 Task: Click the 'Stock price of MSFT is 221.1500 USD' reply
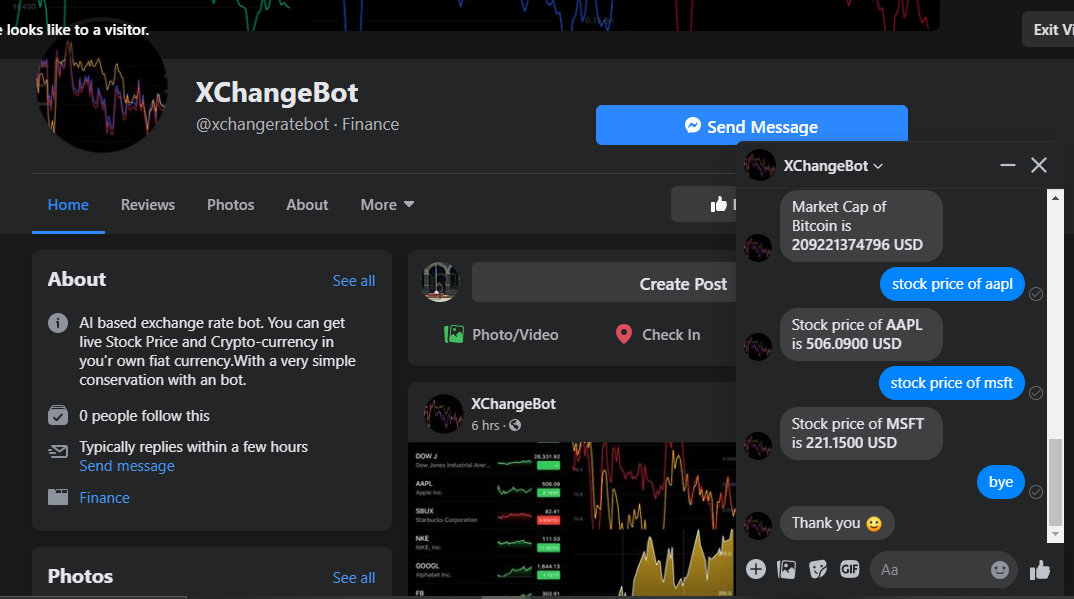pos(861,433)
